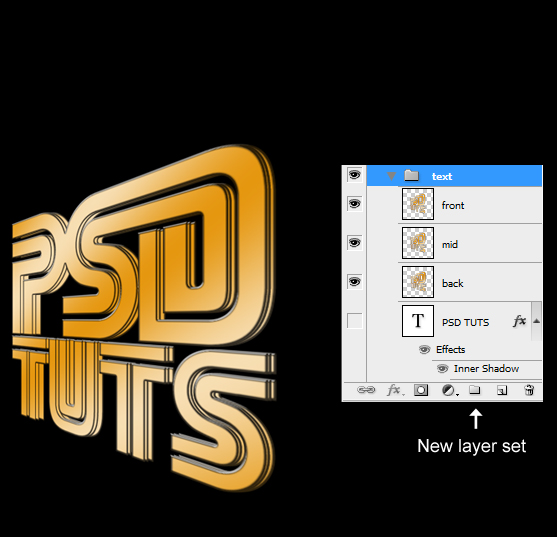Image resolution: width=557 pixels, height=537 pixels.
Task: Click the Effects label
Action: [x=450, y=349]
